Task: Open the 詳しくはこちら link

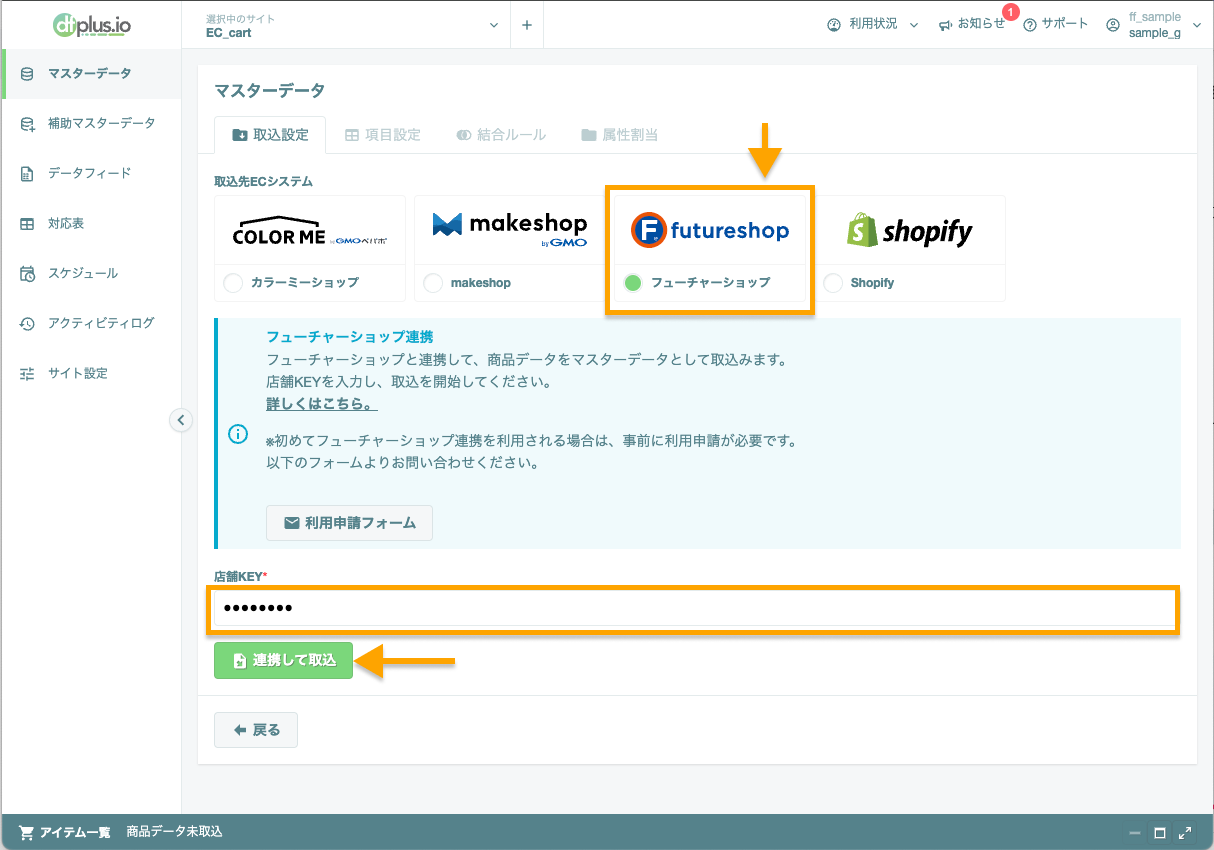Action: 322,404
